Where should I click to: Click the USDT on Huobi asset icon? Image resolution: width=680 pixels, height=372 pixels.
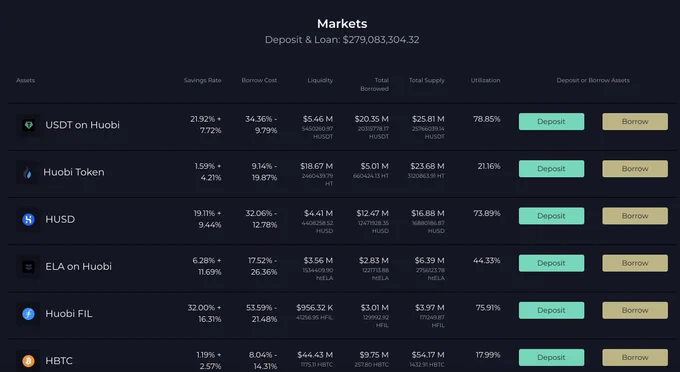pos(29,125)
